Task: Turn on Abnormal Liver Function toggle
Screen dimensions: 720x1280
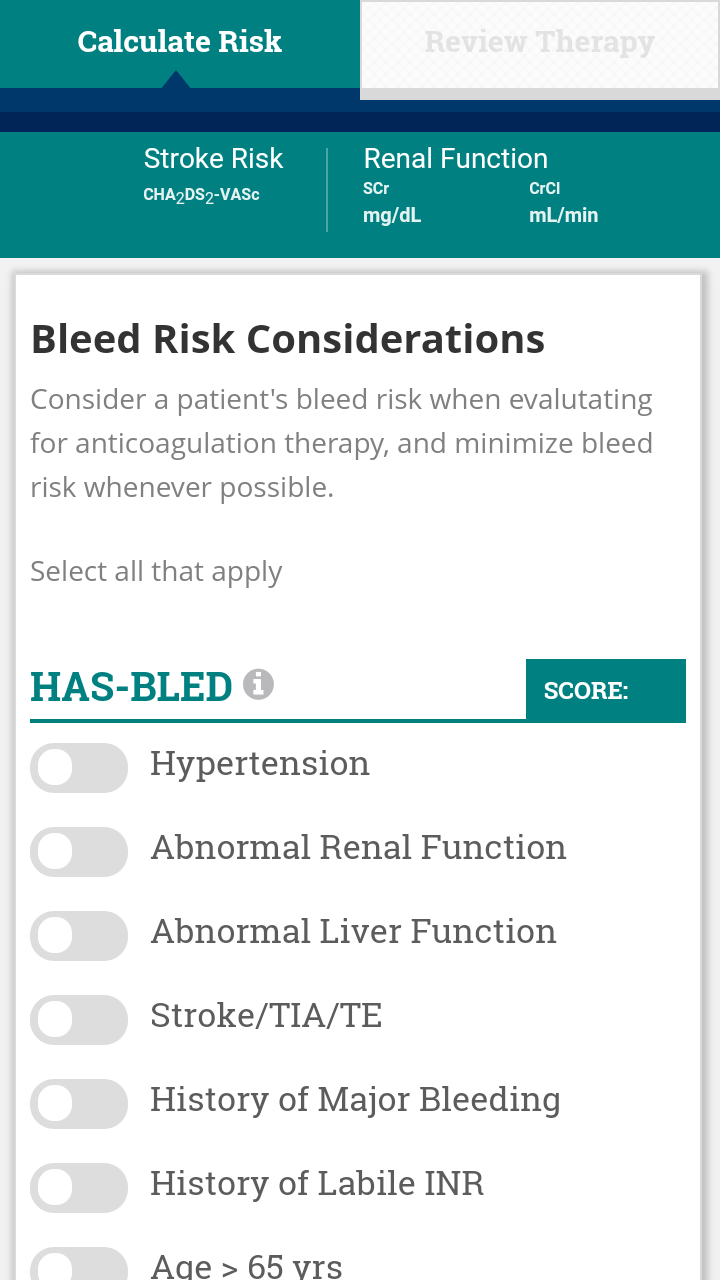Action: [79, 936]
